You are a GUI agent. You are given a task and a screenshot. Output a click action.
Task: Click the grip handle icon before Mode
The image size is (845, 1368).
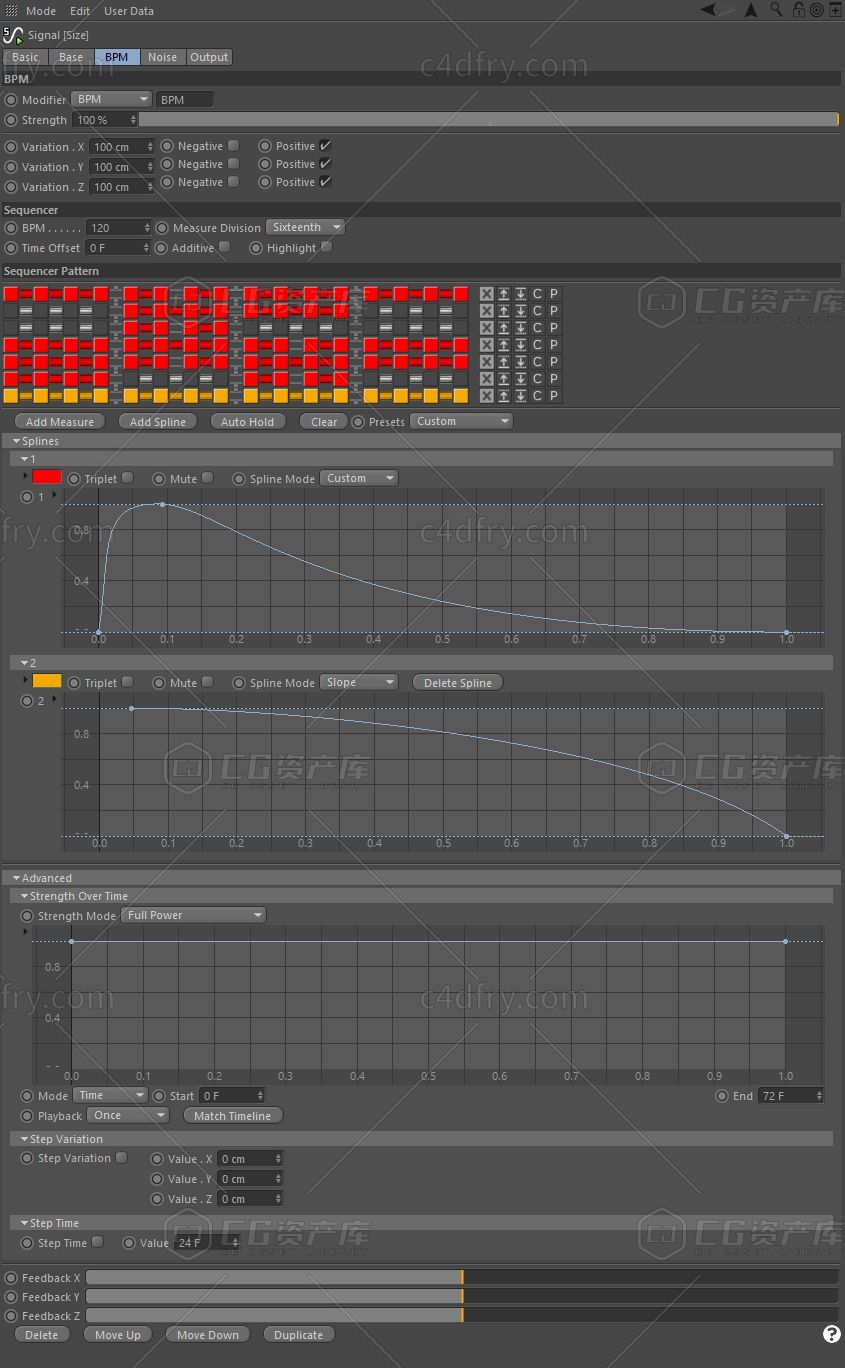[x=11, y=10]
